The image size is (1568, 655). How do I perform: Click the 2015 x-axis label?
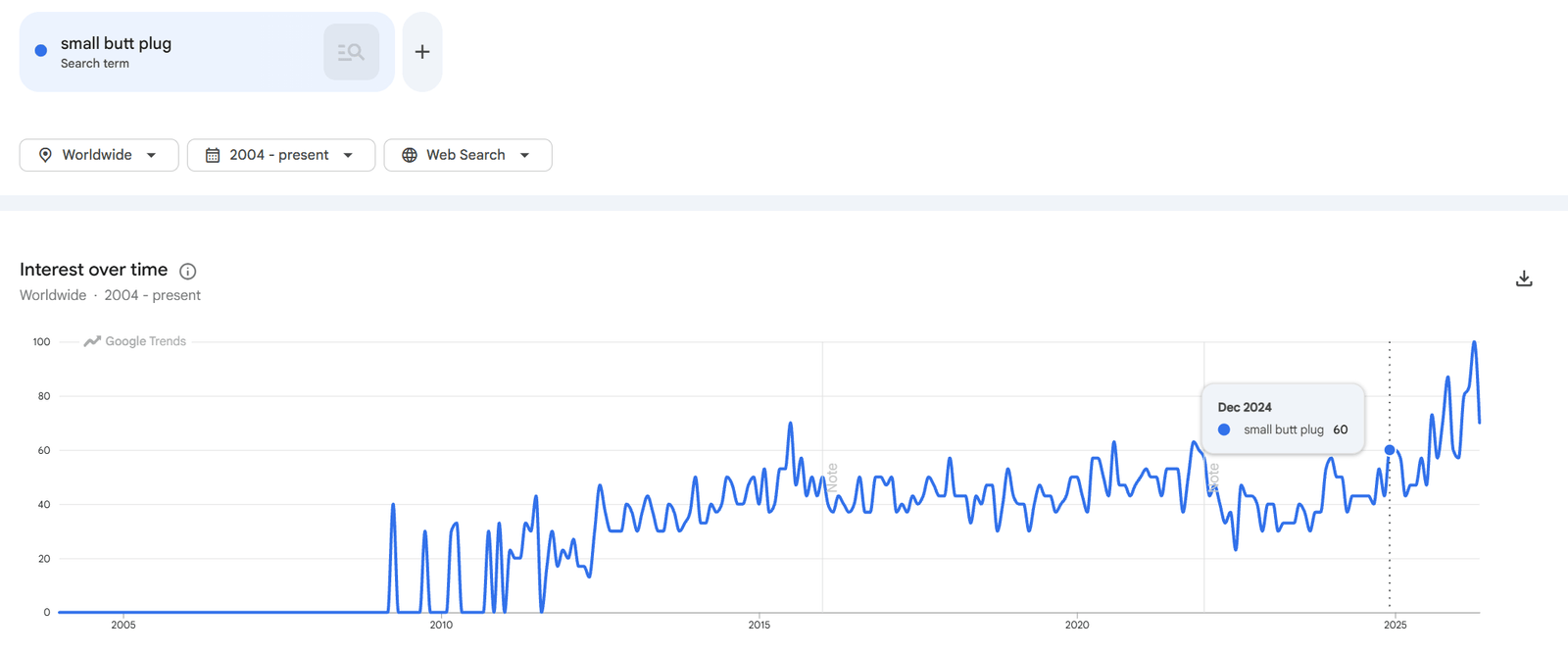coord(759,625)
